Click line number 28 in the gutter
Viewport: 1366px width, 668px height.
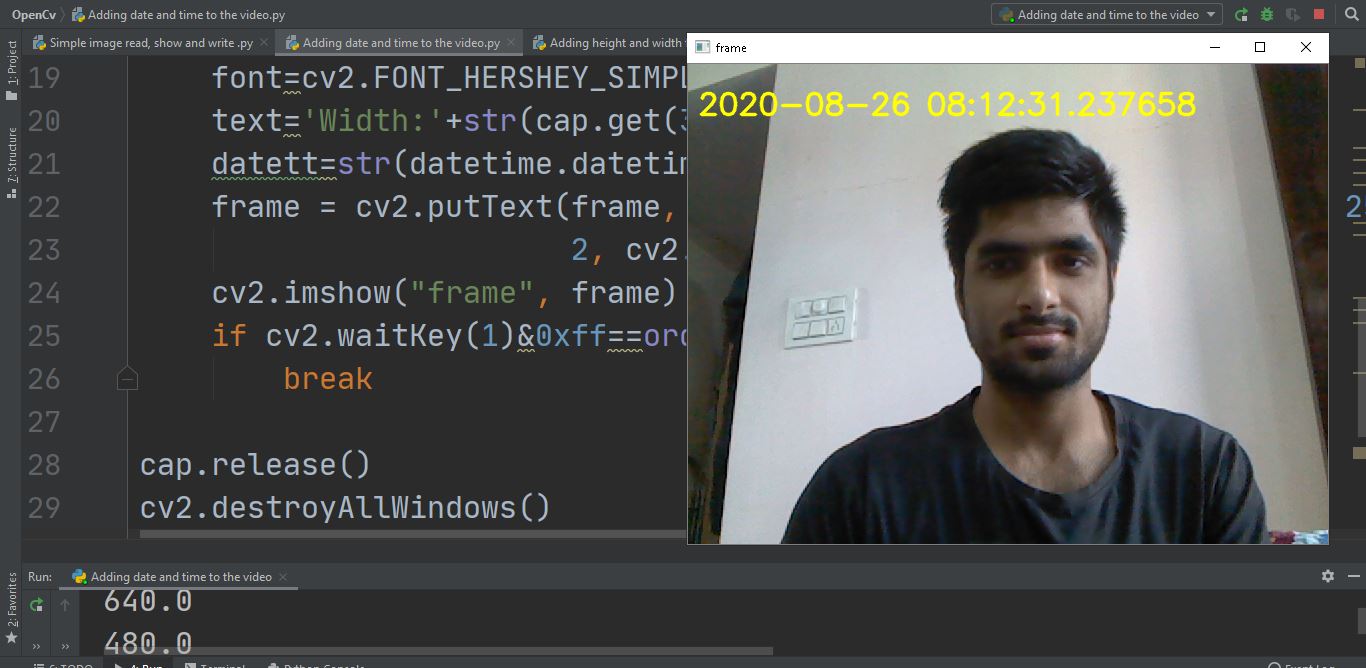coord(44,465)
